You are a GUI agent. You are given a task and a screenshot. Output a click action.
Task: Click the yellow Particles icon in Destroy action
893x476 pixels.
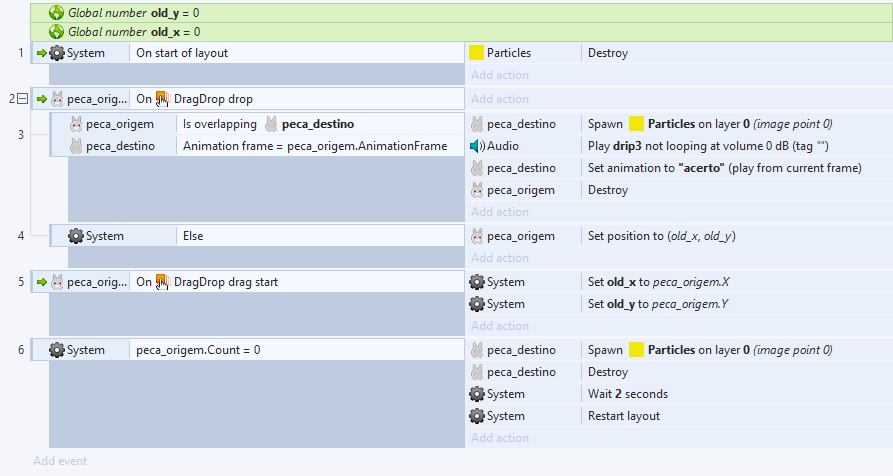(x=477, y=53)
